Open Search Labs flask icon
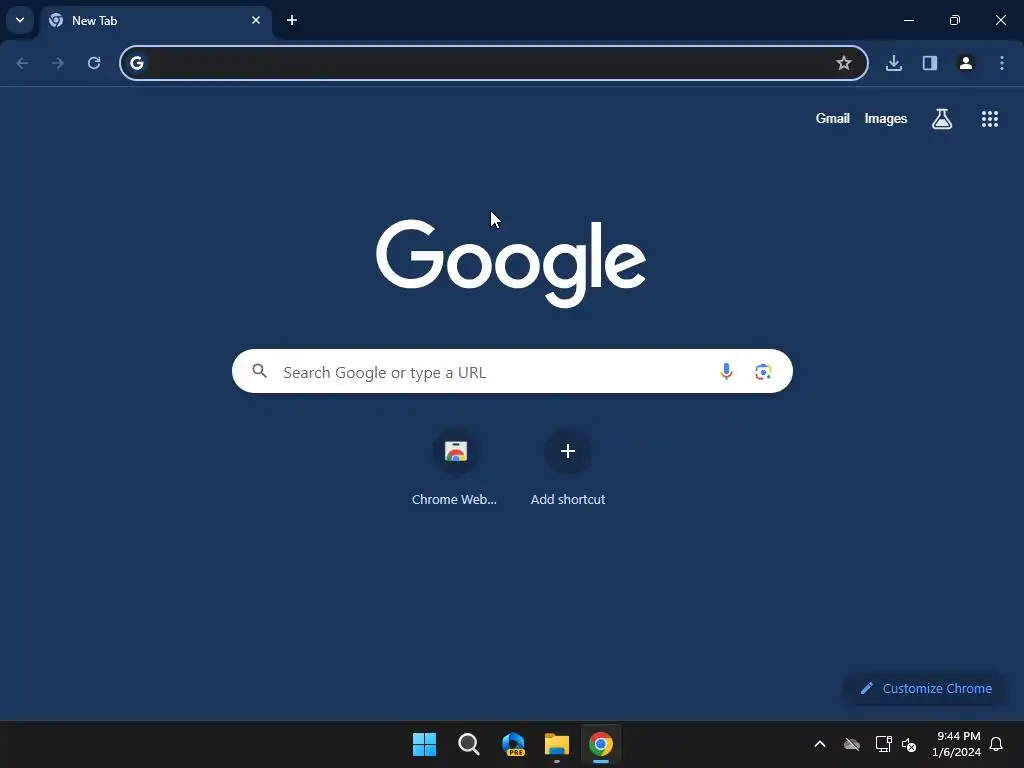 942,119
